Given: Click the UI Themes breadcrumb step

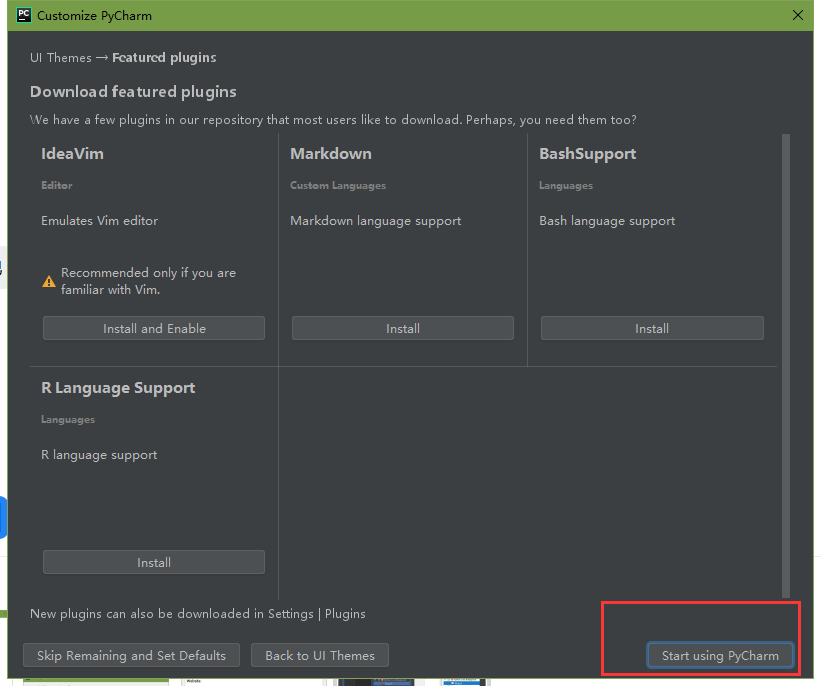Looking at the screenshot, I should click(x=61, y=58).
